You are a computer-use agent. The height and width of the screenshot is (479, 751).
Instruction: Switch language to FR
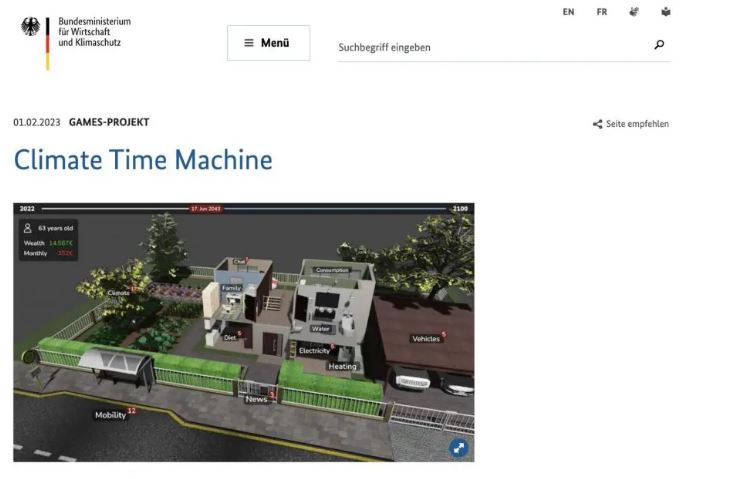click(x=602, y=12)
